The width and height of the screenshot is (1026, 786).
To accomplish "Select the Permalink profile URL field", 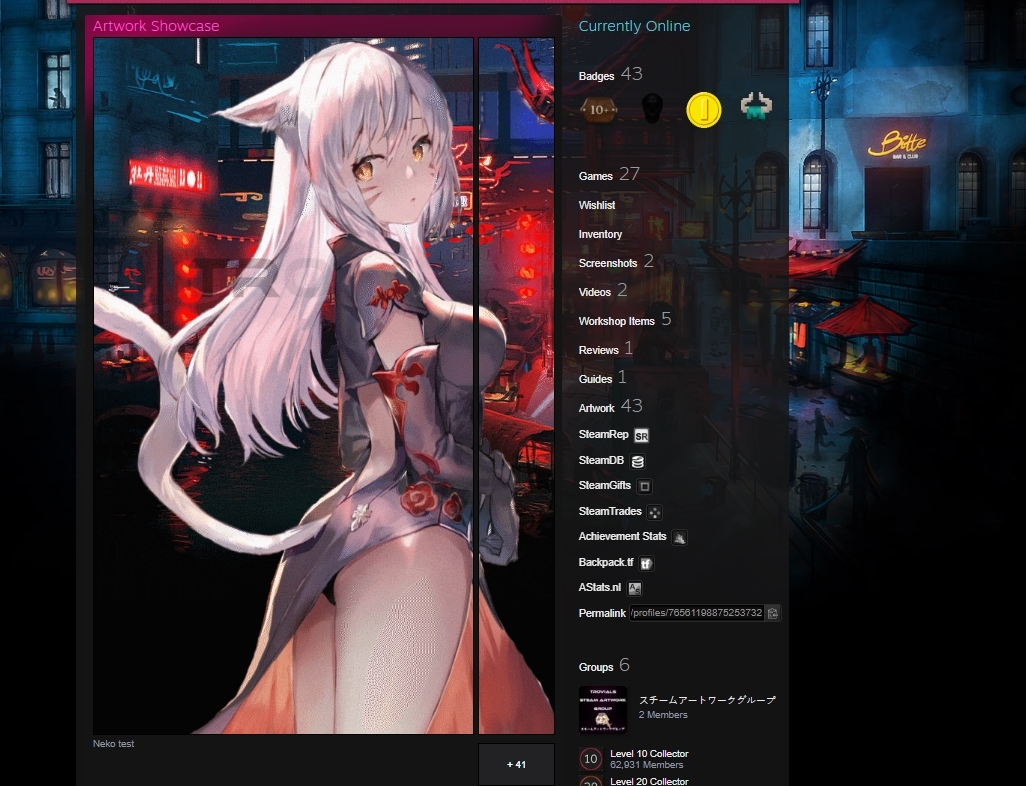I will [697, 613].
